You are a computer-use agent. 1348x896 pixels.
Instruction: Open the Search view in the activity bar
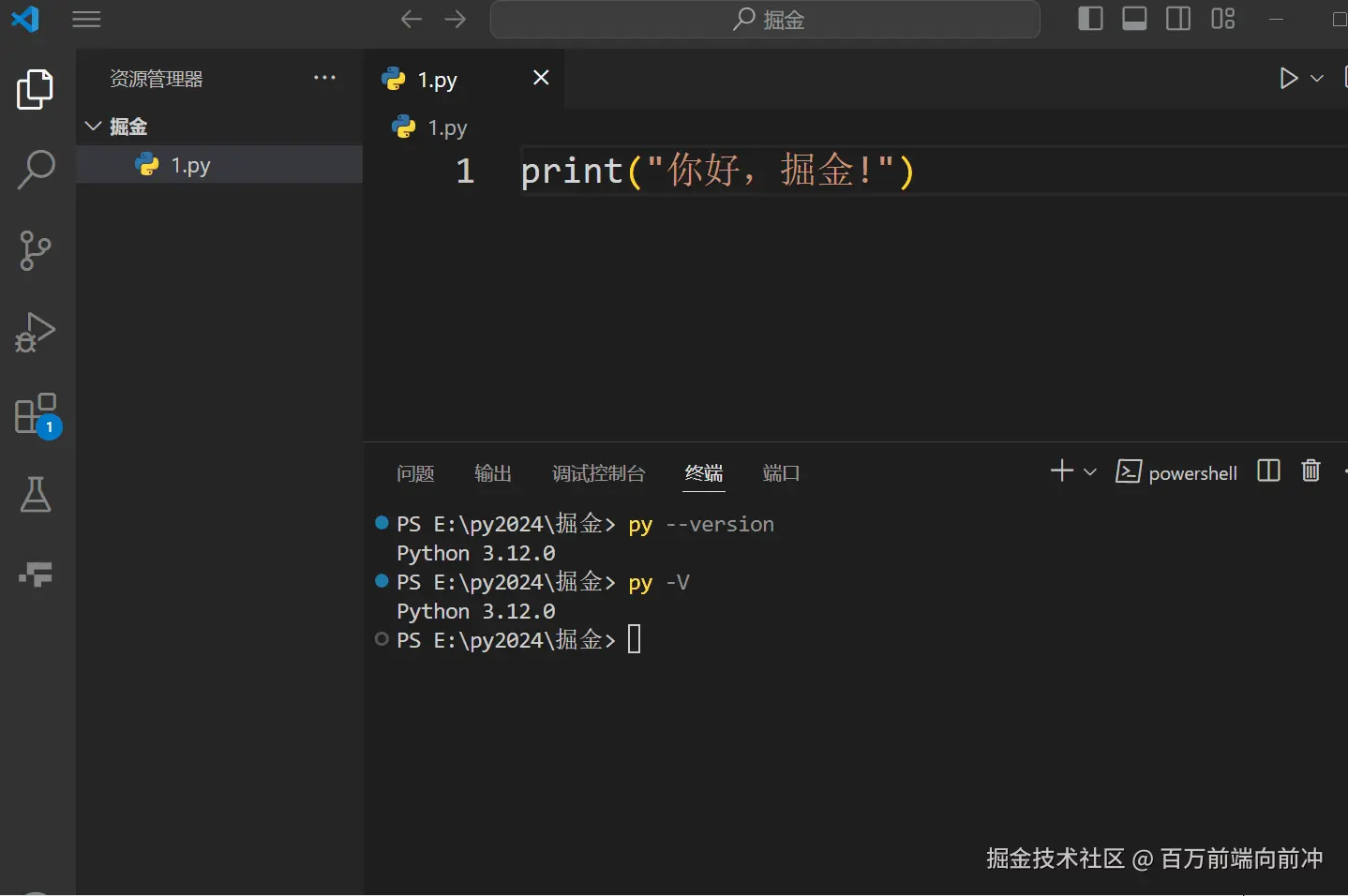(x=36, y=170)
